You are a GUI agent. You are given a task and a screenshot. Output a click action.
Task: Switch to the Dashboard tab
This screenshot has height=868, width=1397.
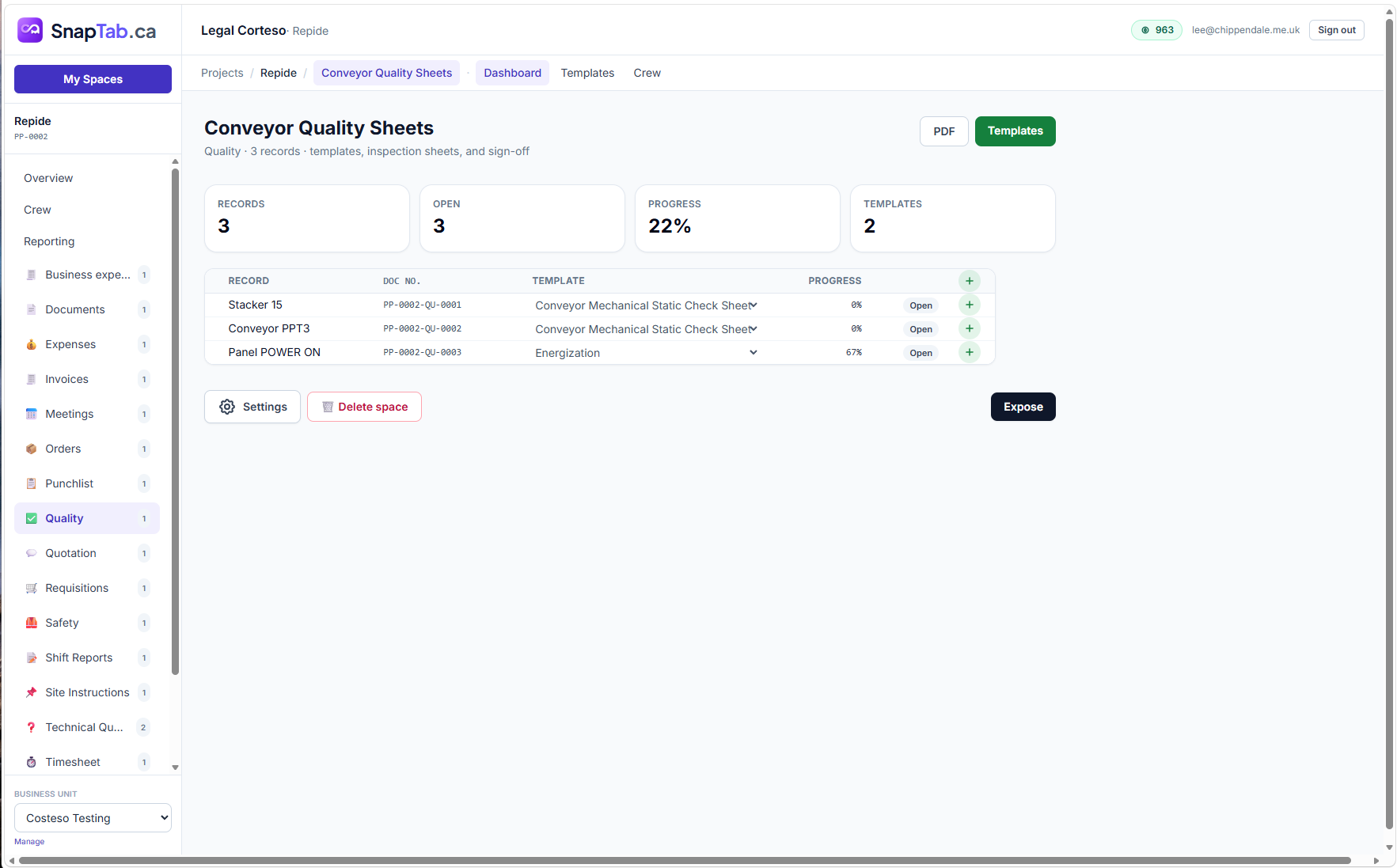pyautogui.click(x=513, y=73)
